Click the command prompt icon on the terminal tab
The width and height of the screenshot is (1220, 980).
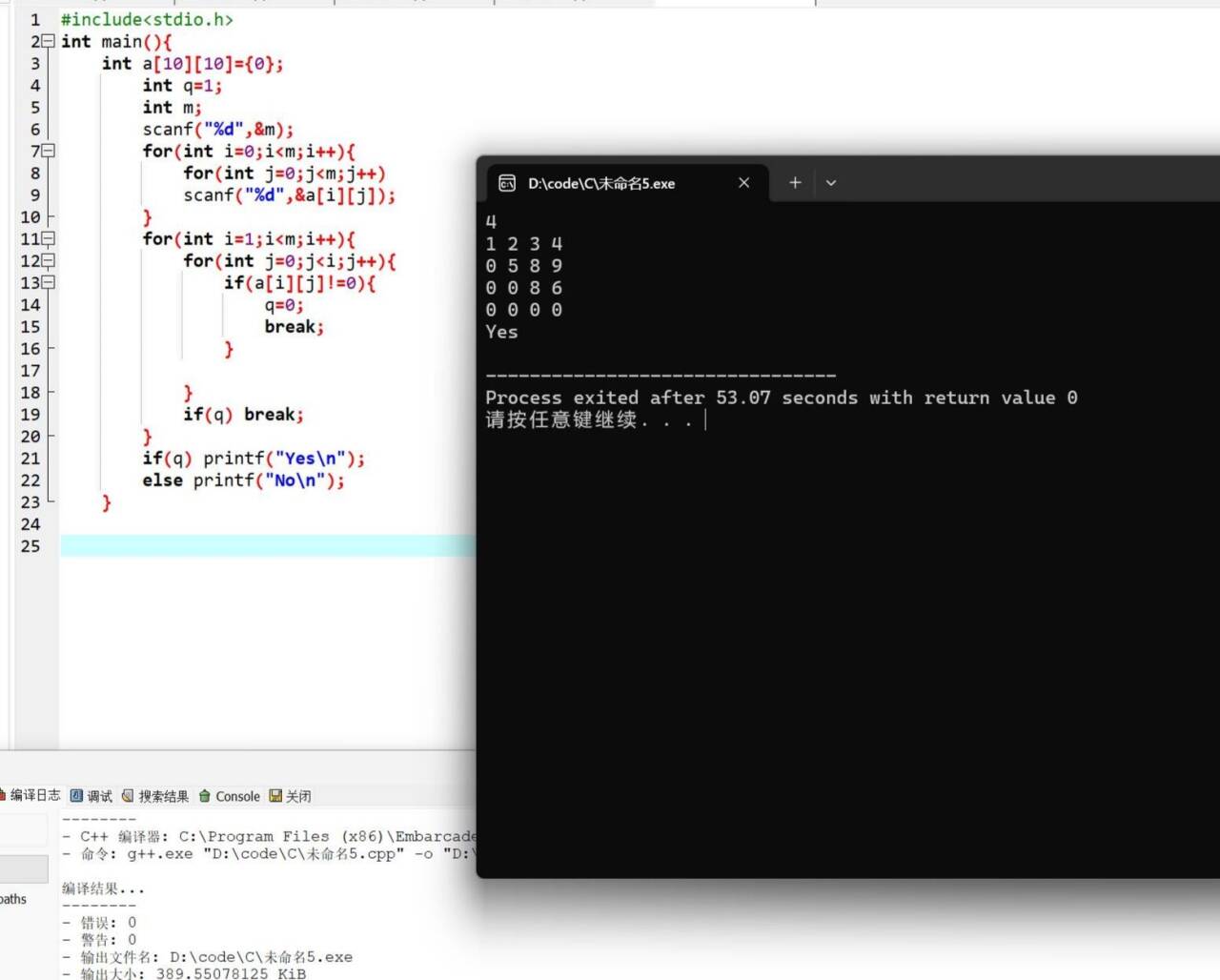[506, 182]
